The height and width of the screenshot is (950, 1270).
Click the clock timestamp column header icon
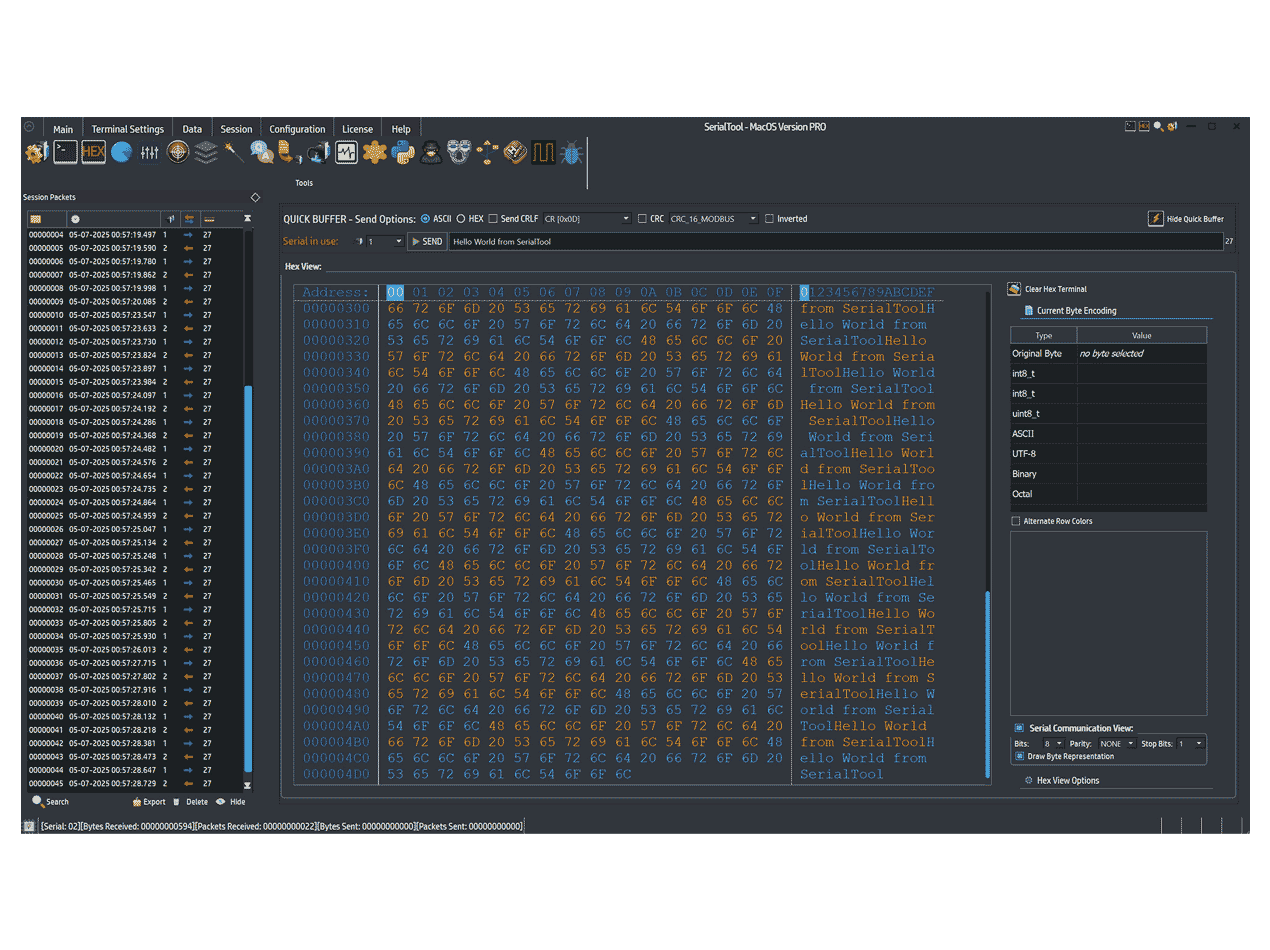tap(75, 218)
